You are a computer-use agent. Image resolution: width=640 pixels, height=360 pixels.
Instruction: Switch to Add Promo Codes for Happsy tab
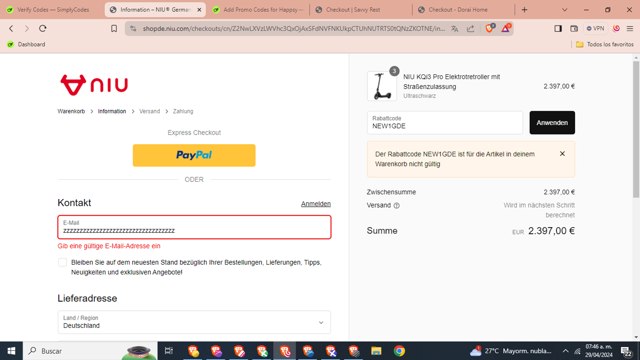258,10
